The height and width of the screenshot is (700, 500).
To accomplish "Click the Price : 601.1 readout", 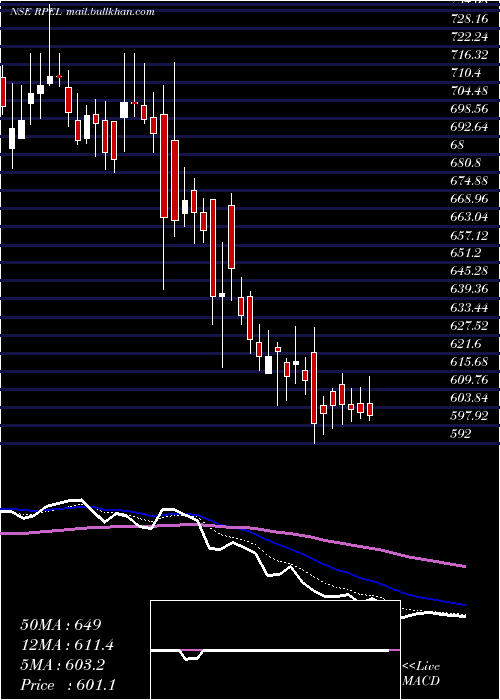I will (68, 685).
